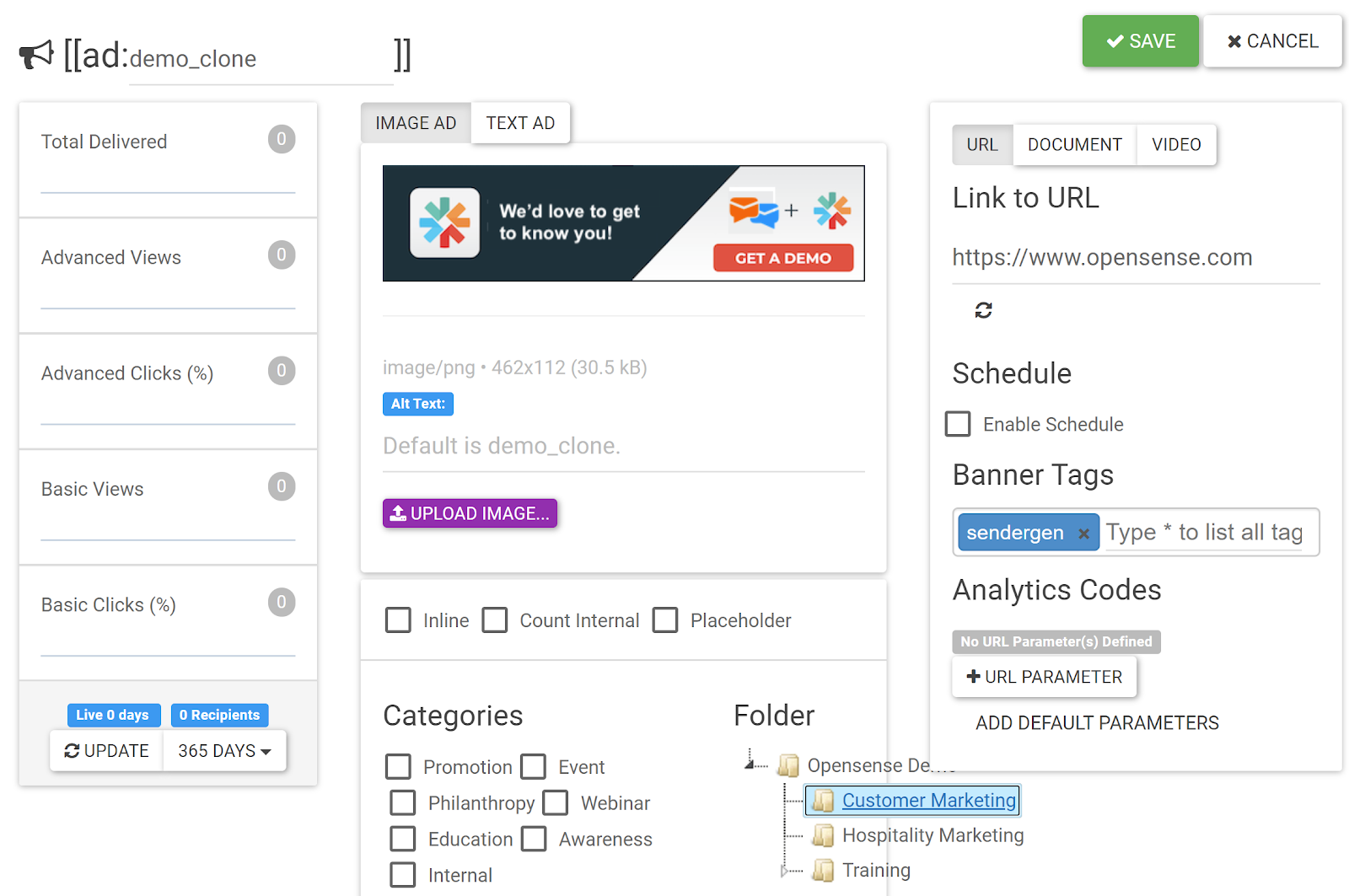Select the DOCUMENT tab

click(x=1075, y=145)
